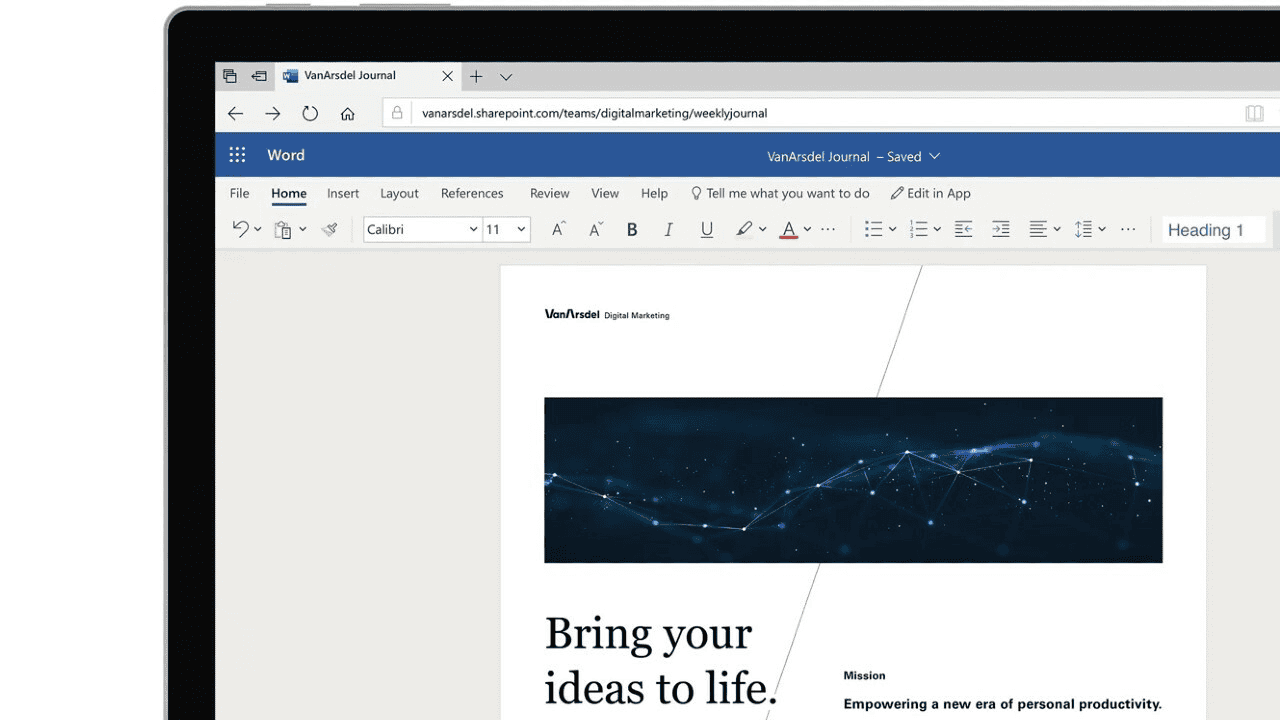Click text alignment icon

coord(1038,229)
